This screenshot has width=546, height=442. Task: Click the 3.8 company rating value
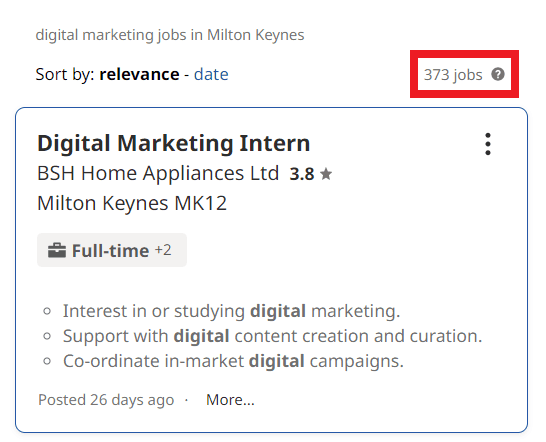click(302, 174)
